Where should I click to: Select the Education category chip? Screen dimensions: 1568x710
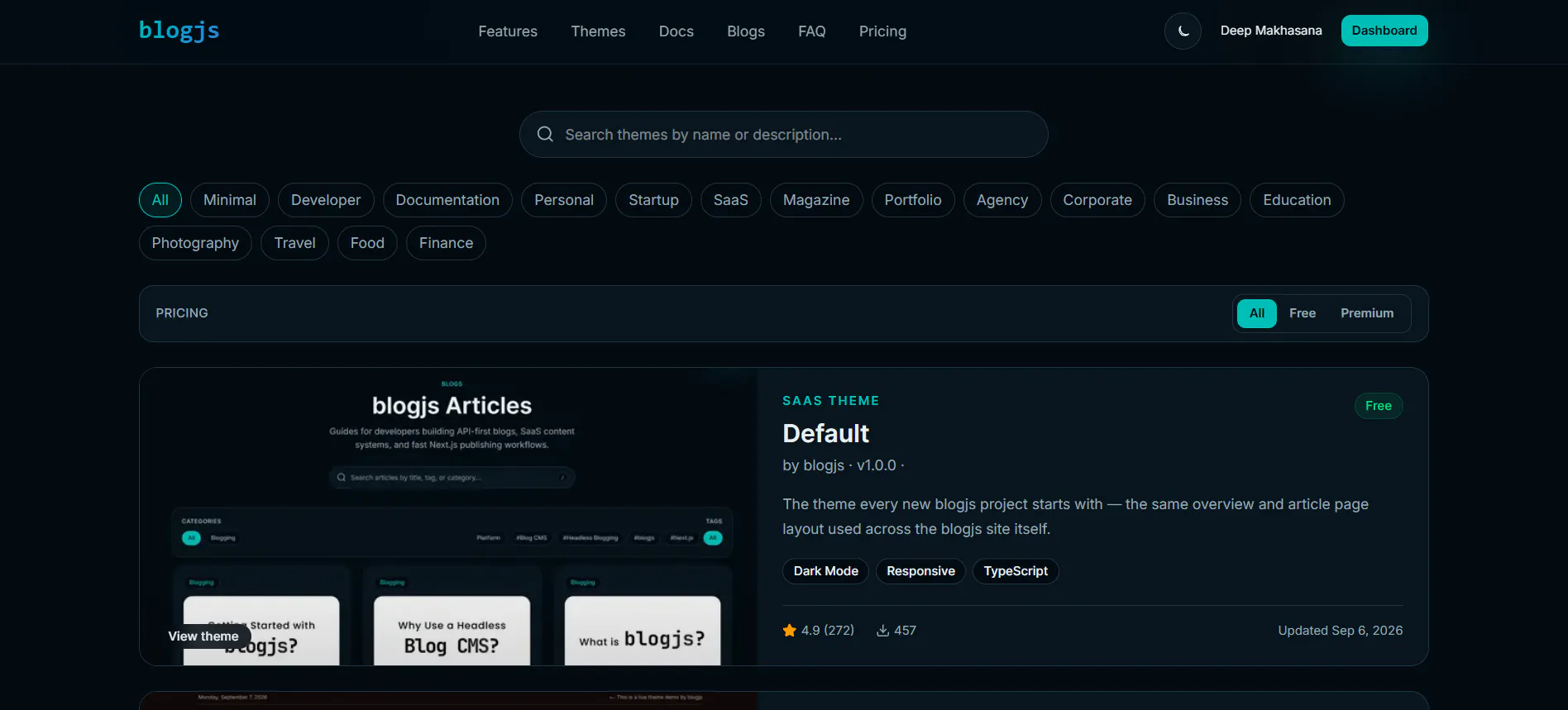pos(1297,200)
